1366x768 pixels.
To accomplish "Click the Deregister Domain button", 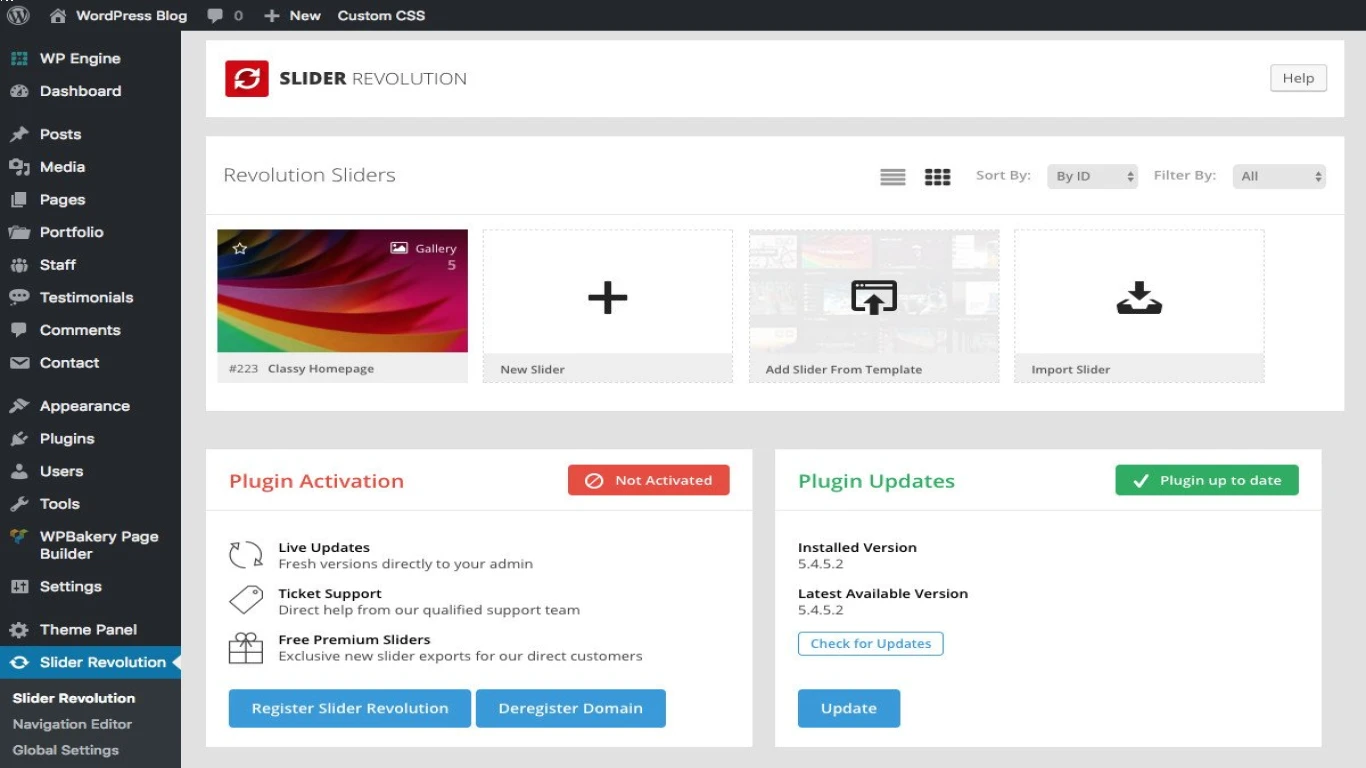I will 570,708.
